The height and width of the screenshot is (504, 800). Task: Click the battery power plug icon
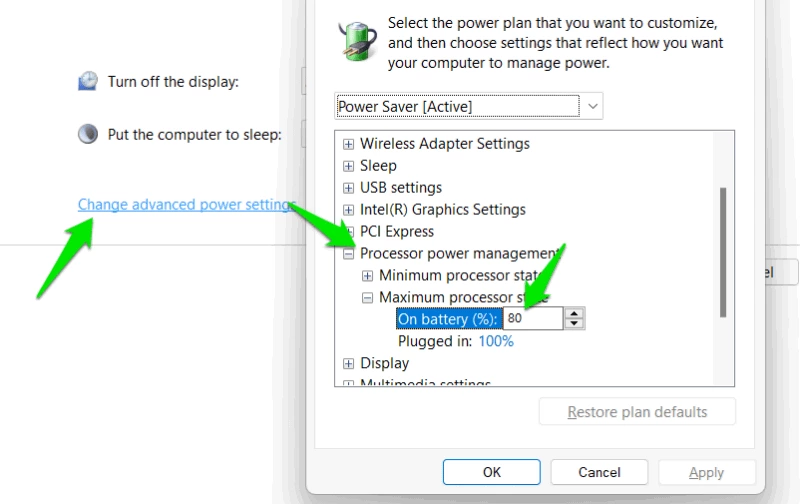(x=357, y=41)
